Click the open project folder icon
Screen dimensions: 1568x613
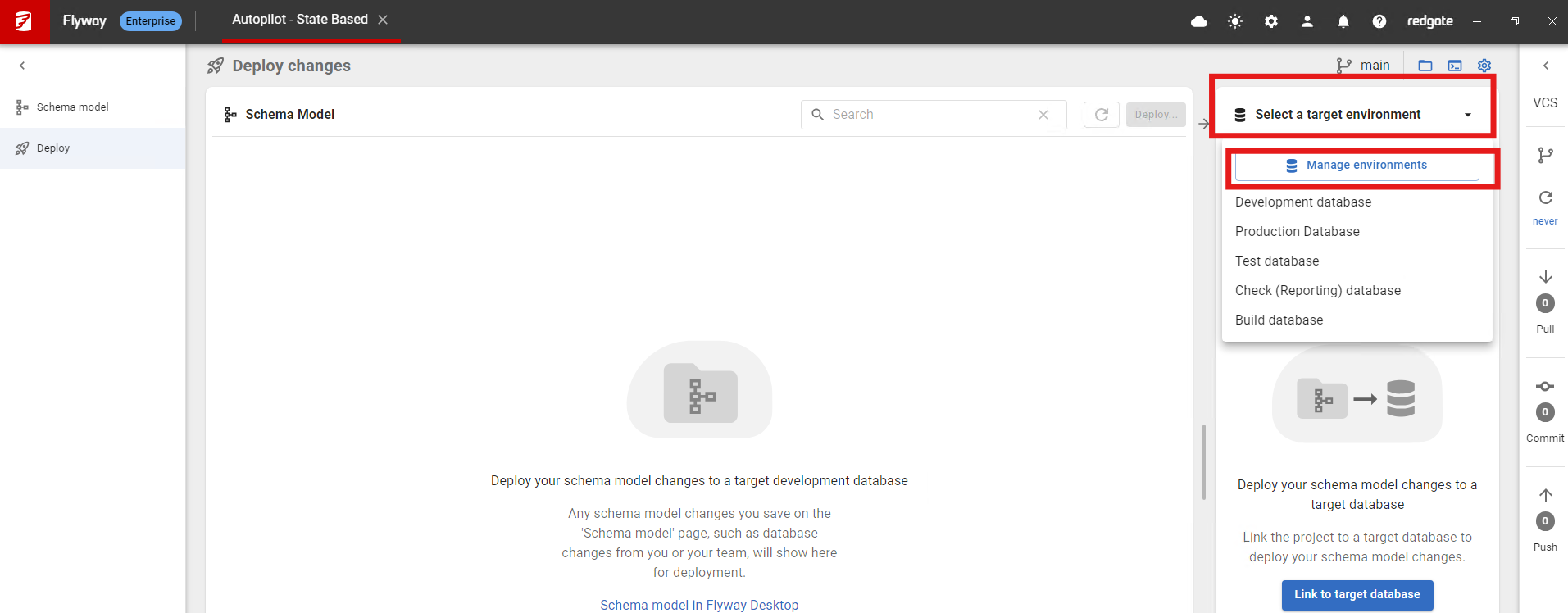[x=1425, y=66]
